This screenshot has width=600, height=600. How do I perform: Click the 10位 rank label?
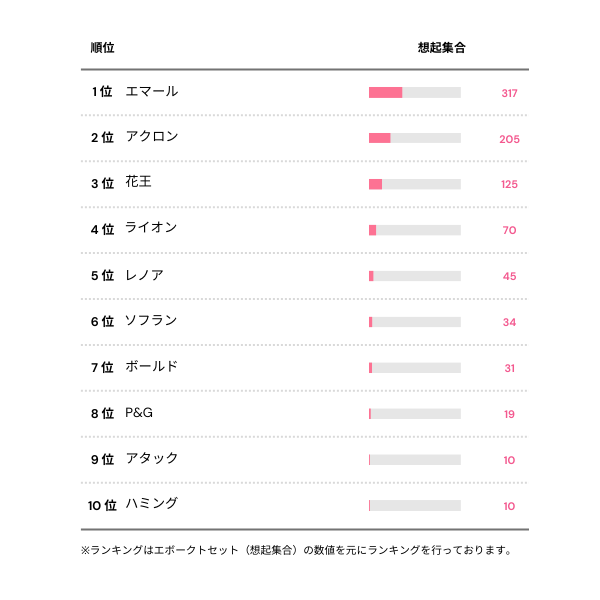click(103, 506)
